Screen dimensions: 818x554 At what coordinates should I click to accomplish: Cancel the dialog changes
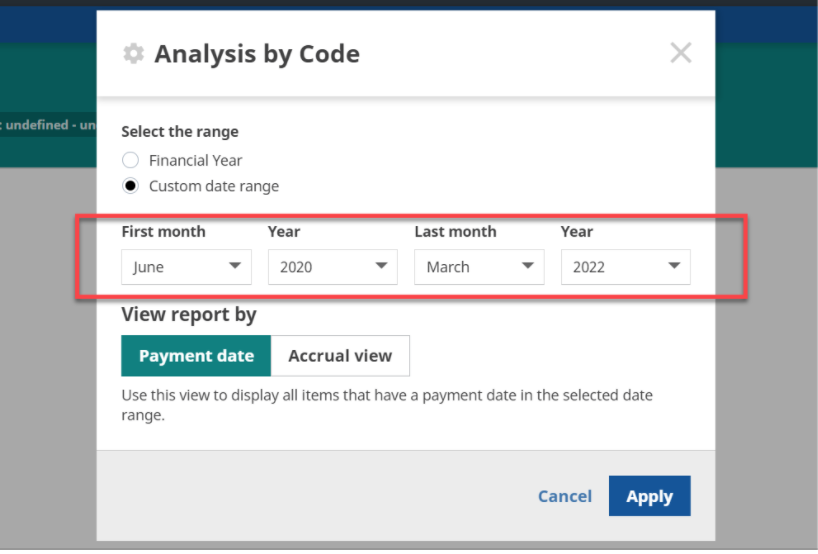click(564, 496)
